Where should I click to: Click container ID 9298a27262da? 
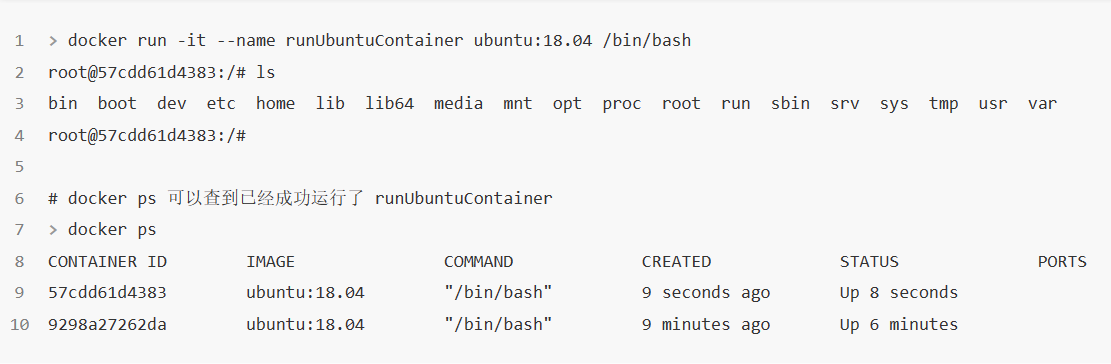point(108,324)
